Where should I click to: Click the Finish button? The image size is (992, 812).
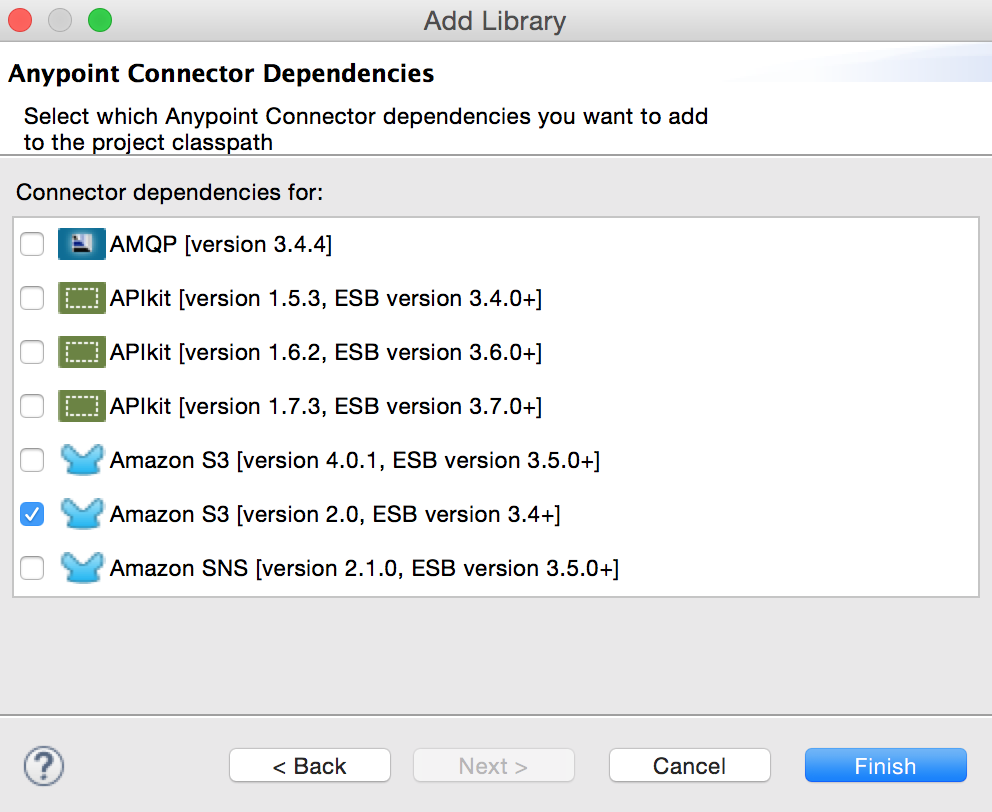[885, 765]
